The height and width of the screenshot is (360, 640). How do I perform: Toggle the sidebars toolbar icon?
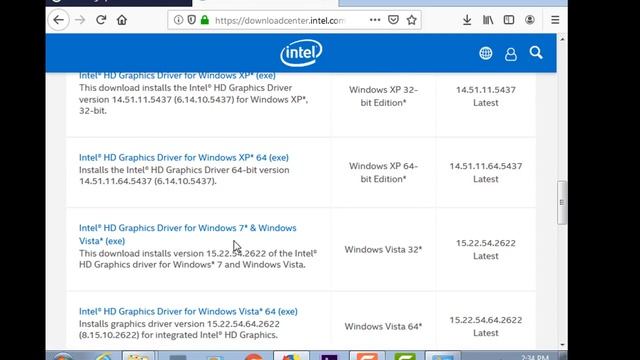(509, 20)
